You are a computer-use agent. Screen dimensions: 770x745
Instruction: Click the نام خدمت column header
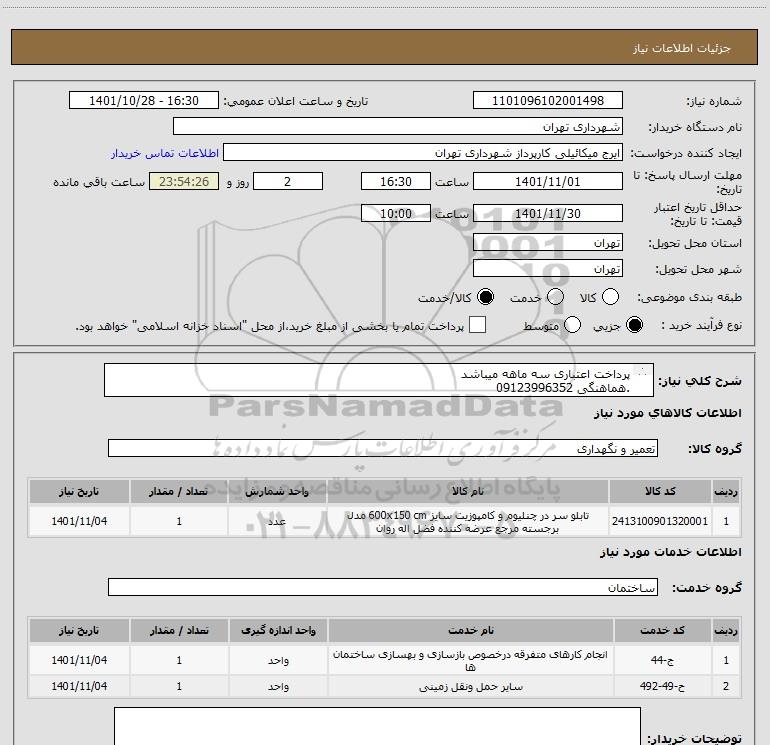tap(470, 630)
